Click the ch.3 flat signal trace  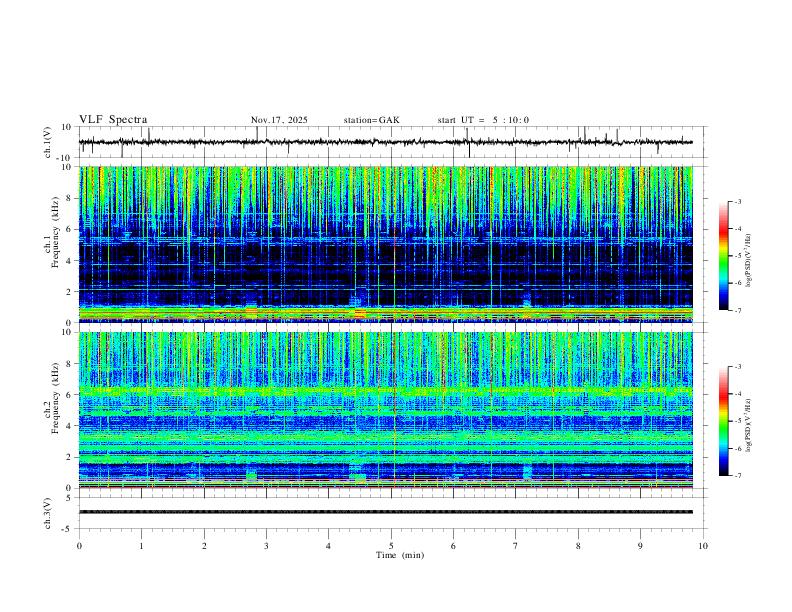pos(386,512)
